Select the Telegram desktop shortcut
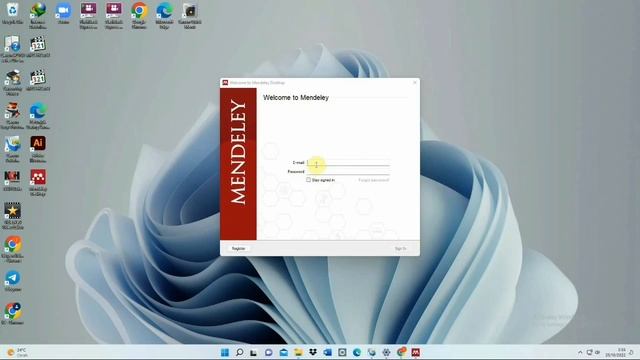The height and width of the screenshot is (360, 640). 12,281
